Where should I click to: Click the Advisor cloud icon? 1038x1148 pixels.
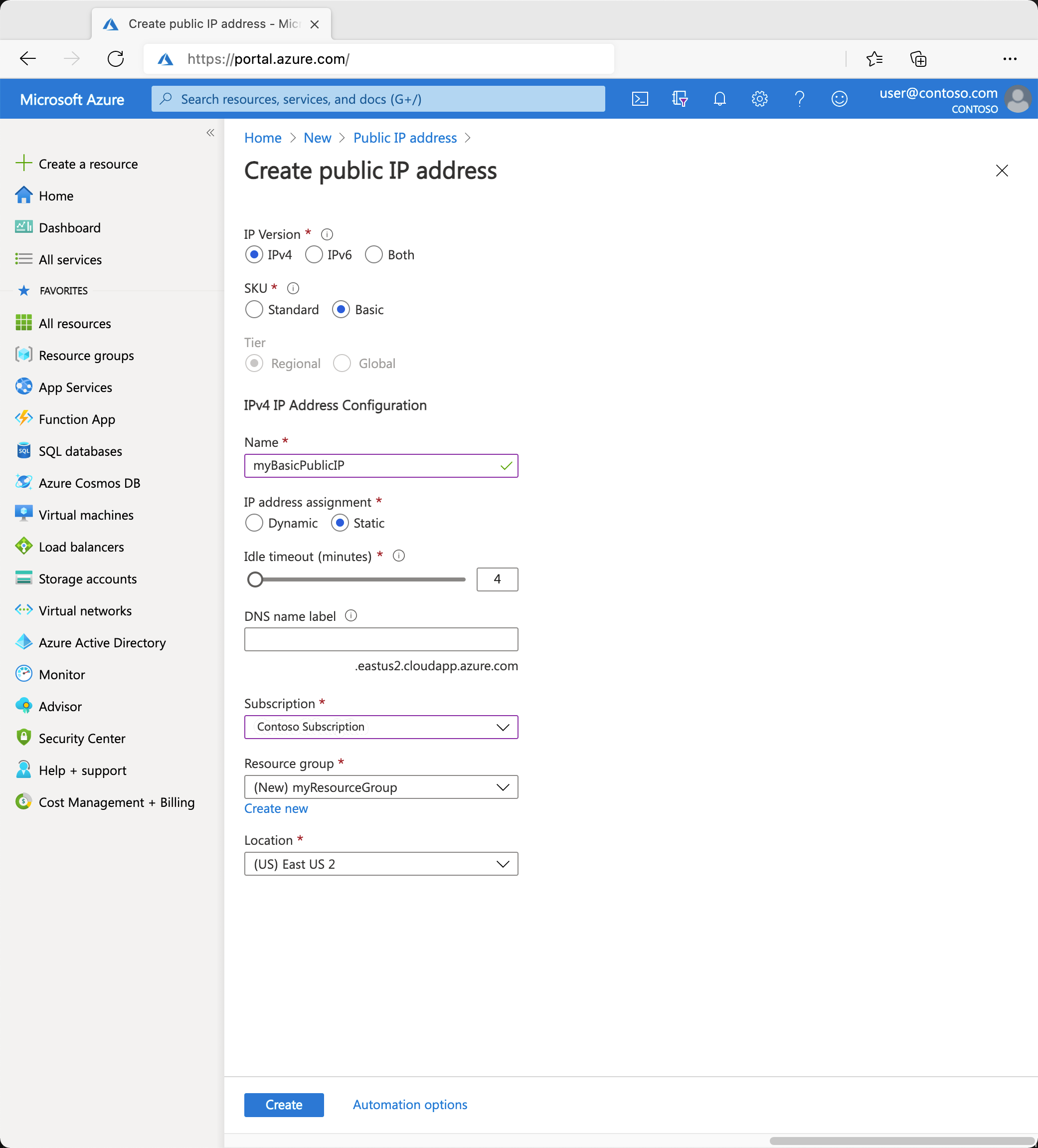point(23,706)
